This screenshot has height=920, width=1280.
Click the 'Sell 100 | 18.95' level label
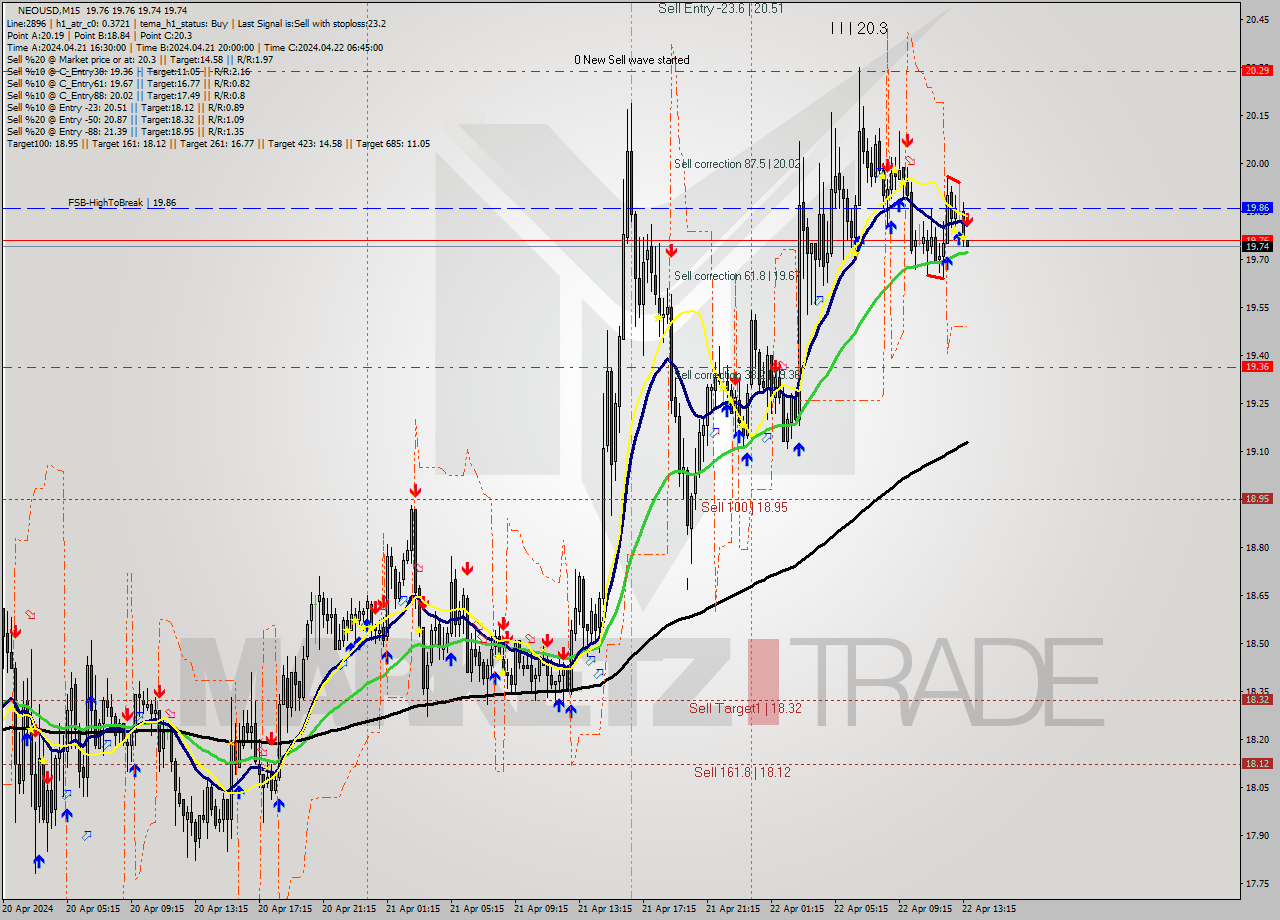point(744,508)
